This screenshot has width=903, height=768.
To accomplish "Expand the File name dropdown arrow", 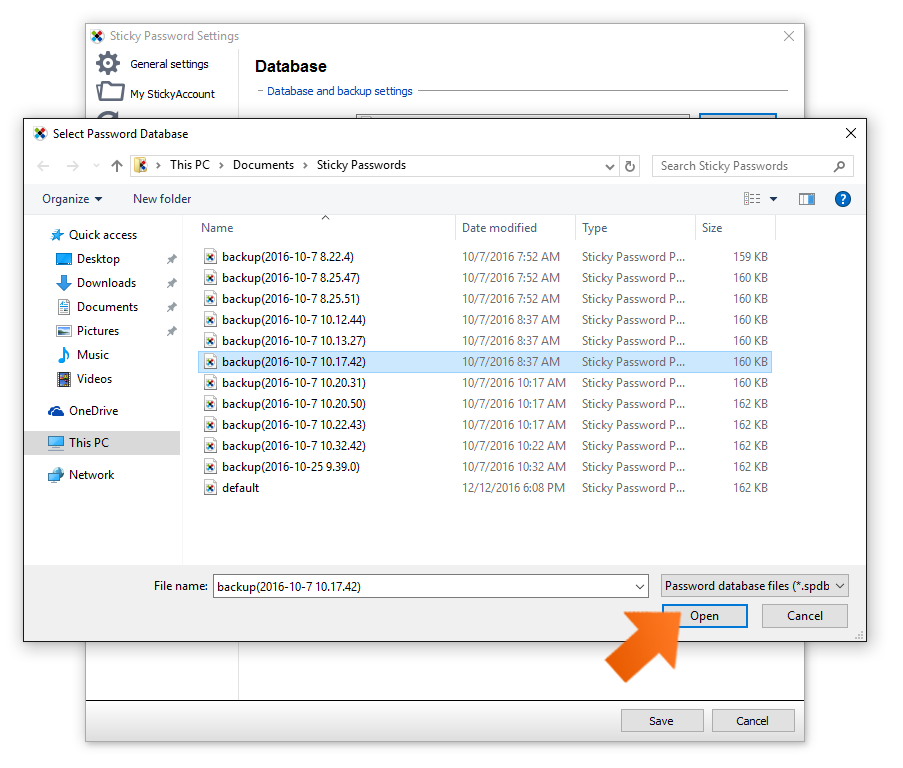I will tap(640, 587).
